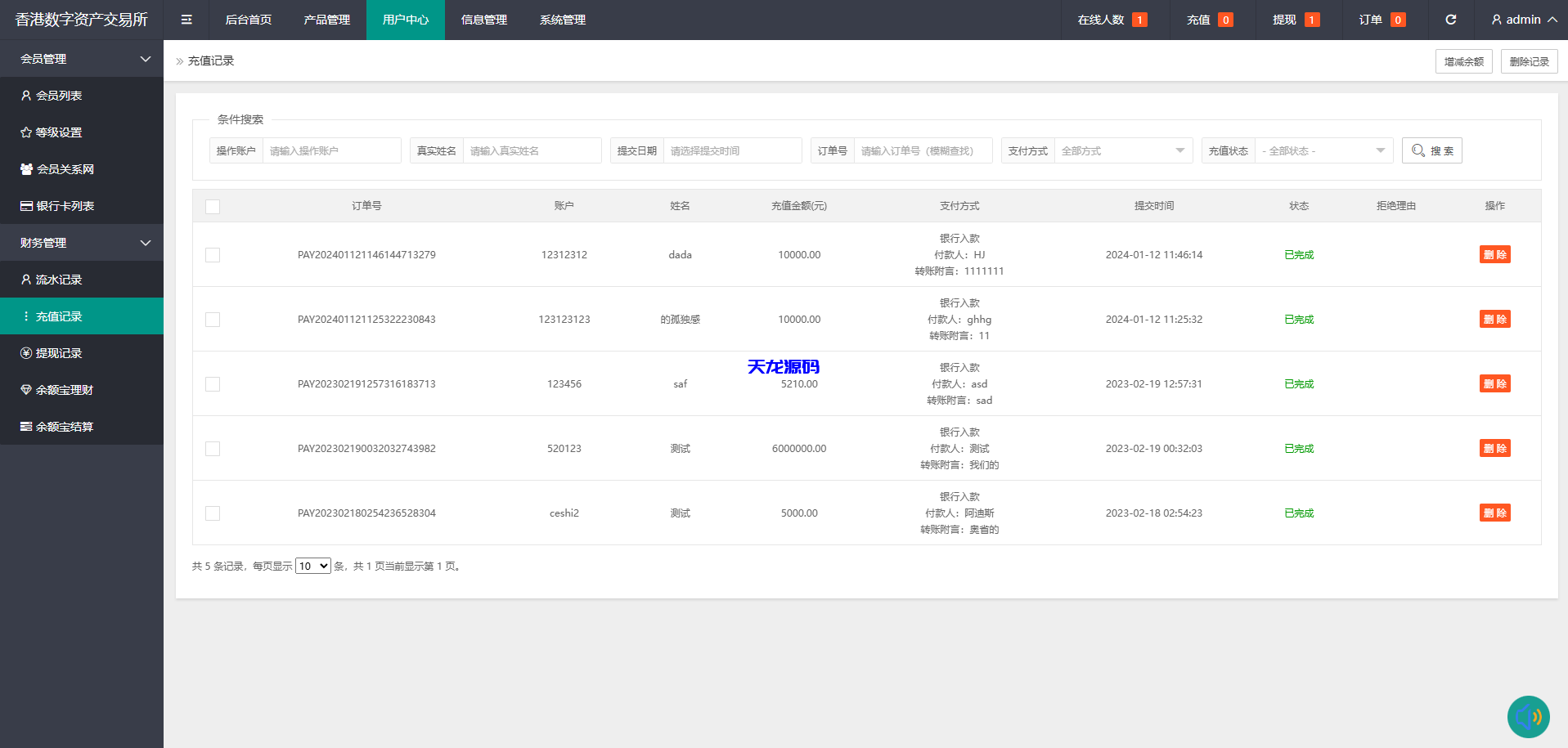This screenshot has height=748, width=1568.
Task: Click the 订单号 order number input field
Action: coord(923,150)
